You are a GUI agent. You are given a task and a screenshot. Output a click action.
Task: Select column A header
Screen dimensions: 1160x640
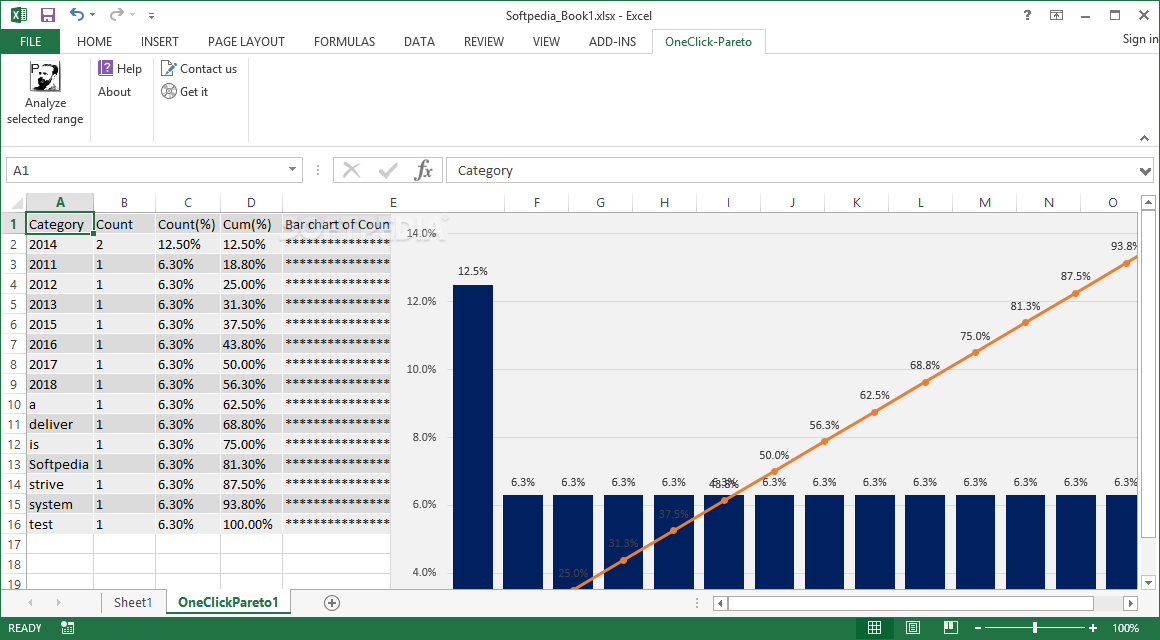(60, 203)
